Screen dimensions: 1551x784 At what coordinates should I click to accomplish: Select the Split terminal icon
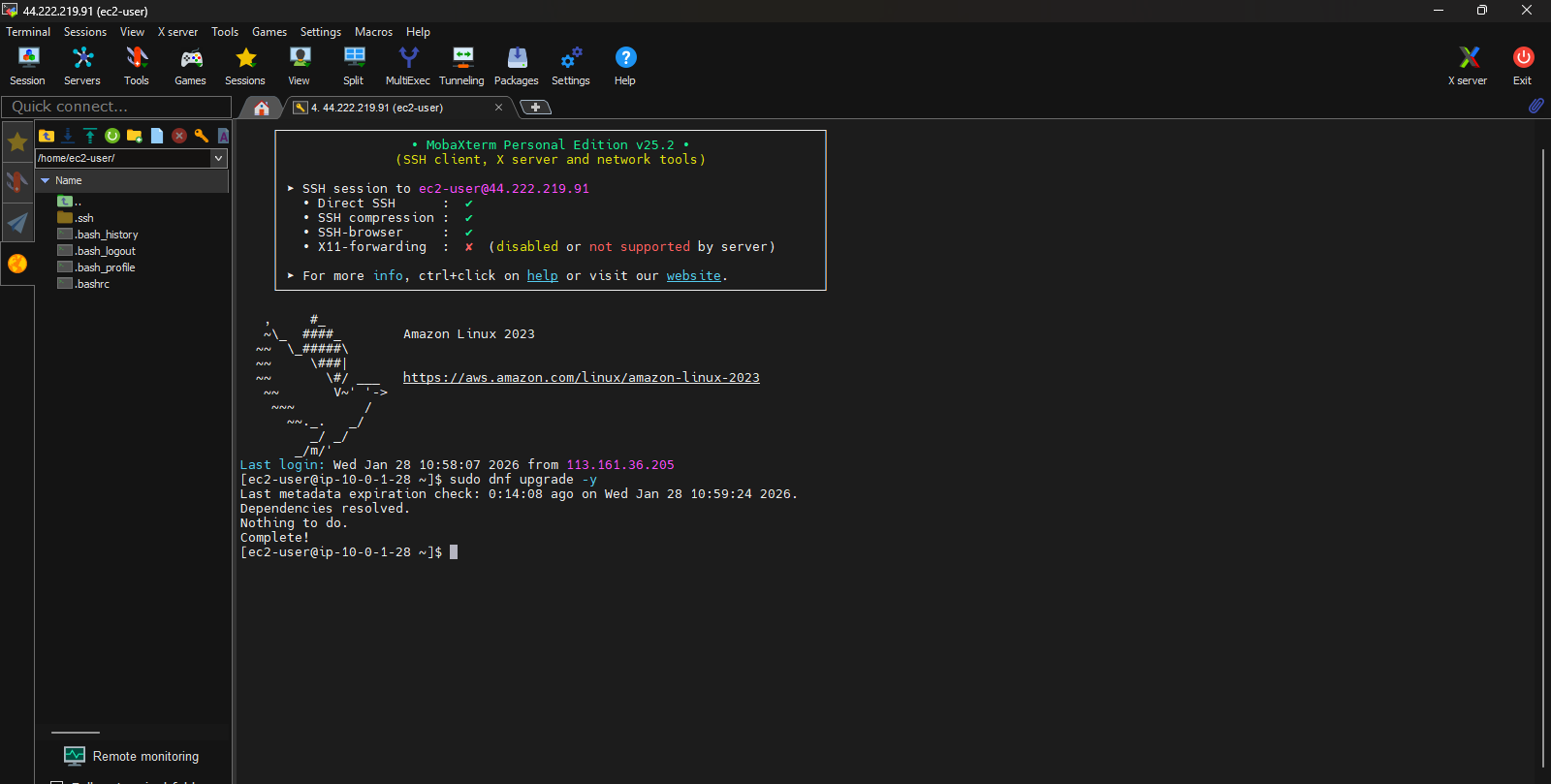tap(354, 66)
